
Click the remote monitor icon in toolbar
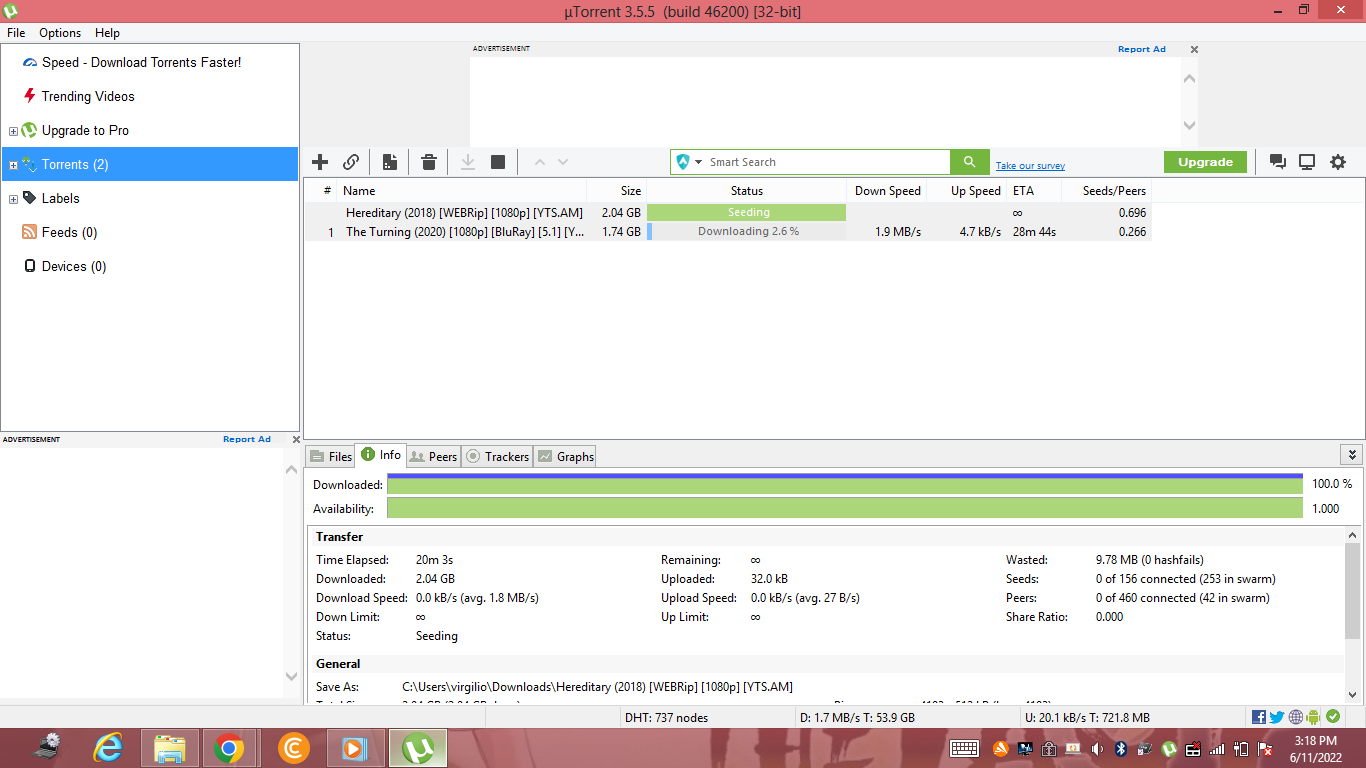[1307, 162]
